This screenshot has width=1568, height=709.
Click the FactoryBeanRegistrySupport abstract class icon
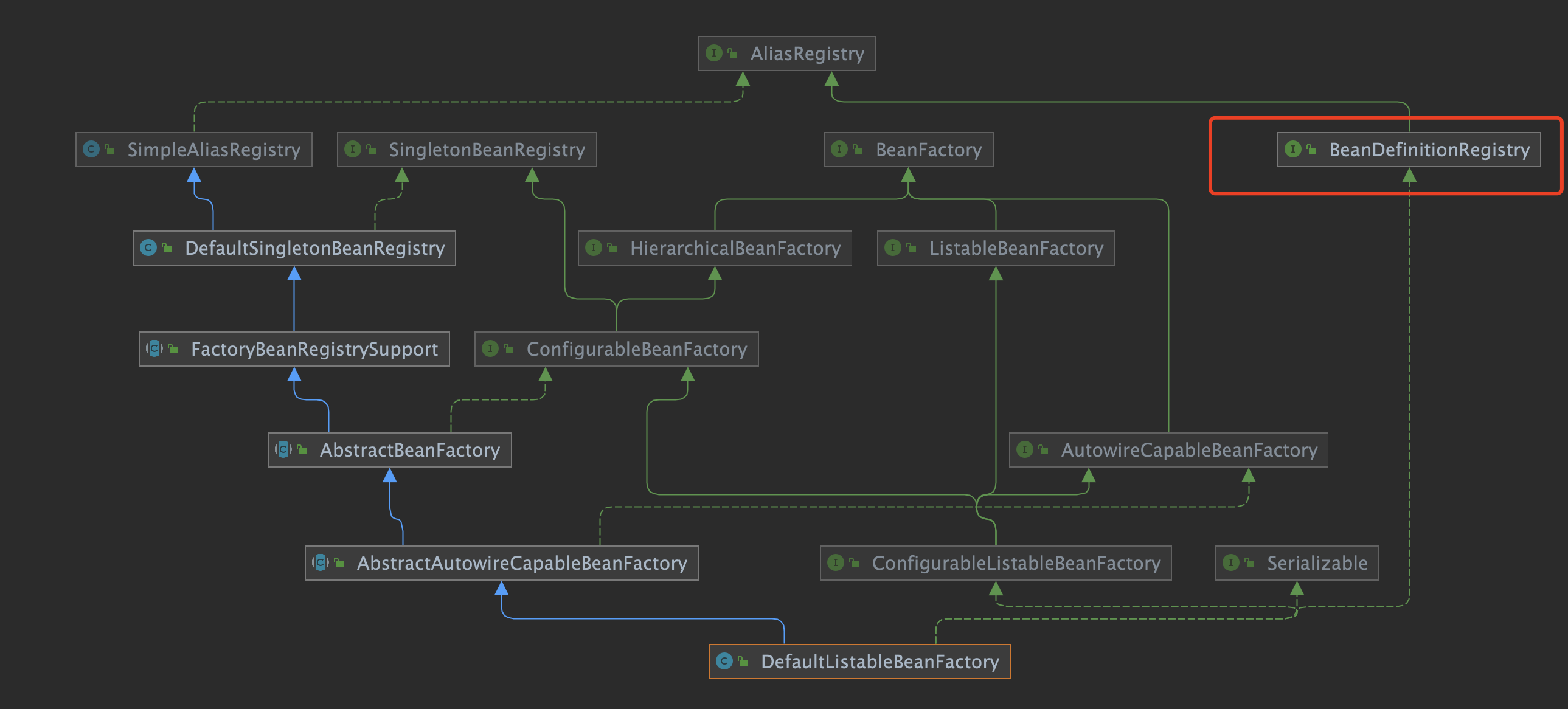pos(154,348)
